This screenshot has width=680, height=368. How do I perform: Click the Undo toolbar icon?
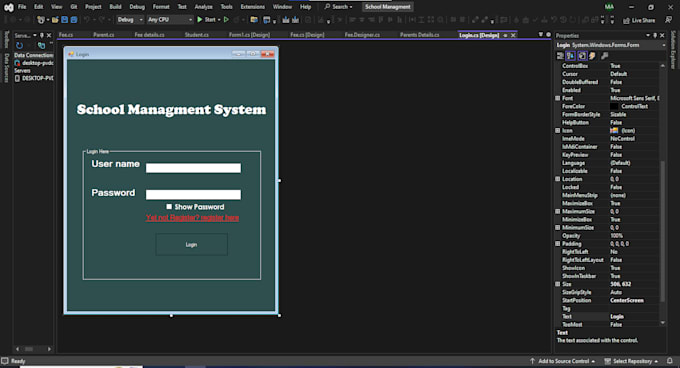tap(87, 20)
